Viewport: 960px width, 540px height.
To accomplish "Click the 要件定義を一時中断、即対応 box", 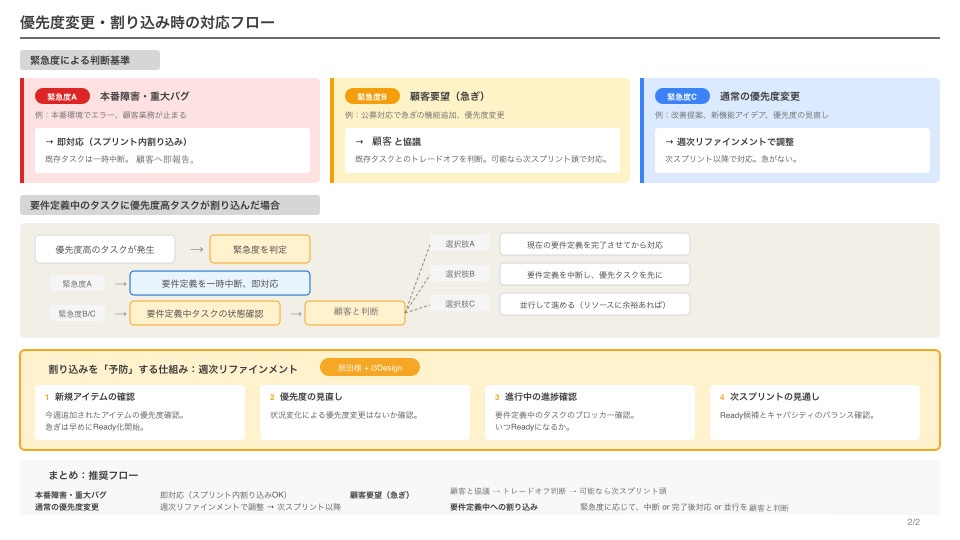I will 220,283.
